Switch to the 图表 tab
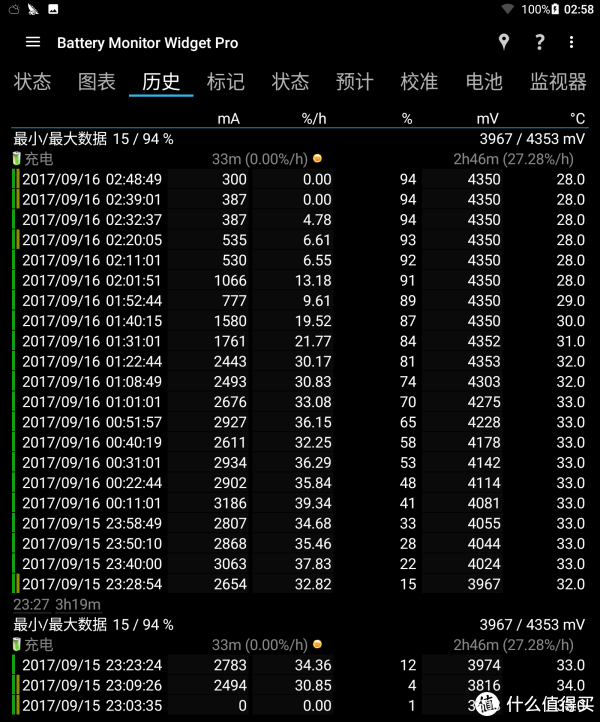Image resolution: width=600 pixels, height=722 pixels. (97, 82)
